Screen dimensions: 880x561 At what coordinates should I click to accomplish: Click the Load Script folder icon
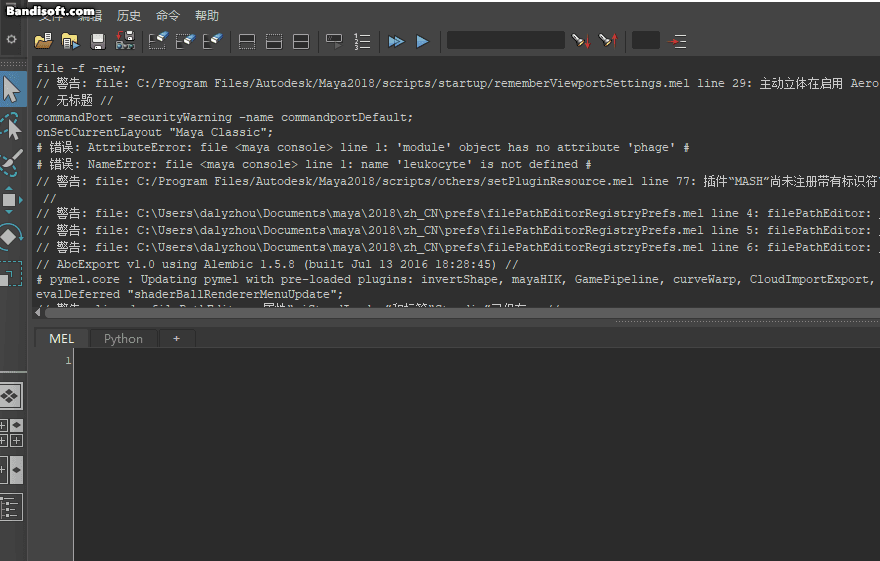pos(43,41)
